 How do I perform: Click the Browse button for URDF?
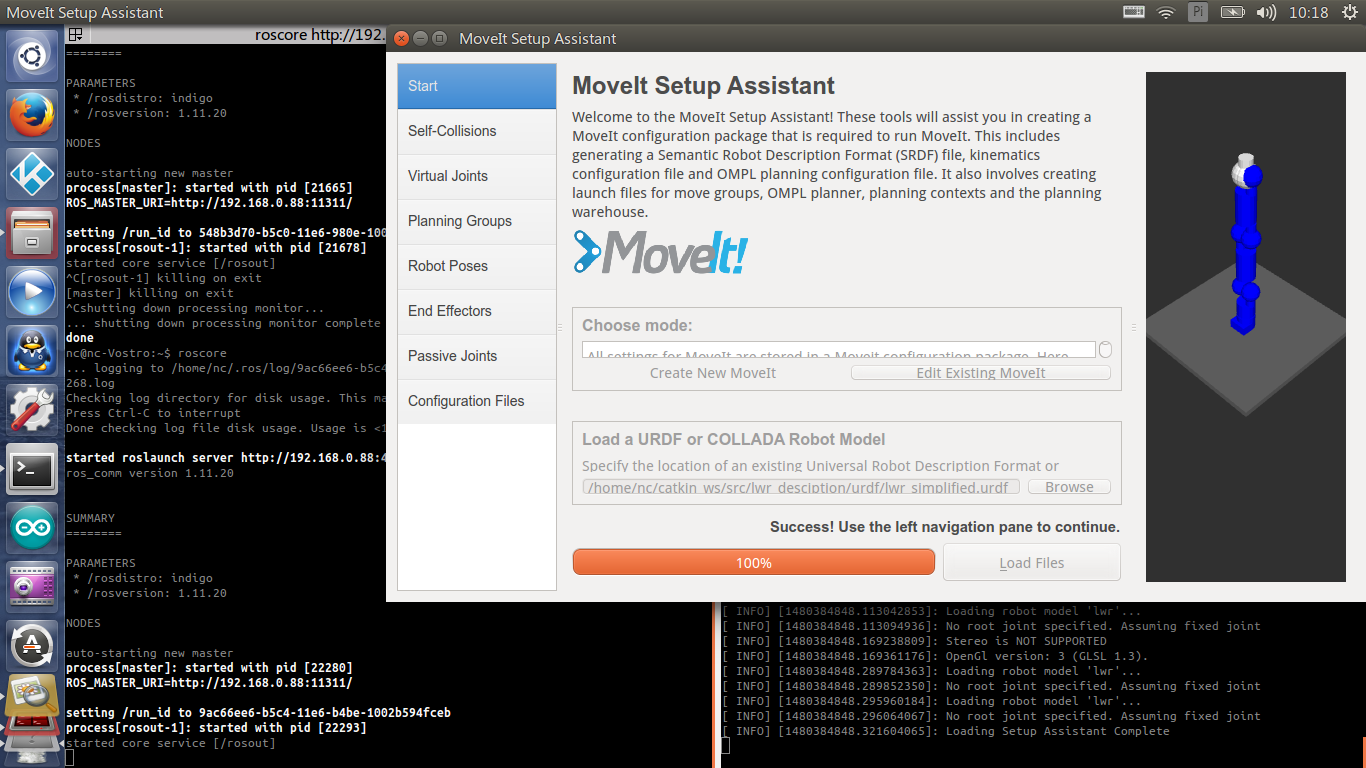point(1069,487)
